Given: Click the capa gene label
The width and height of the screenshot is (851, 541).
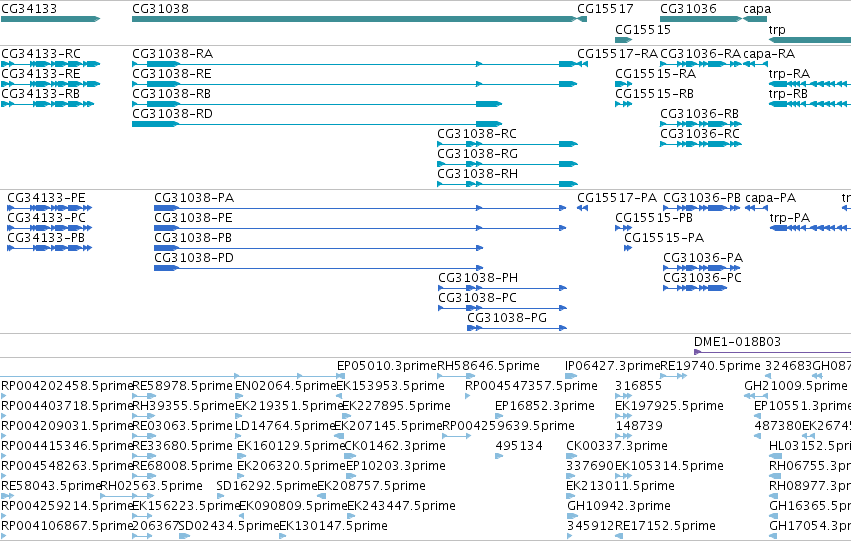Looking at the screenshot, I should click(757, 9).
